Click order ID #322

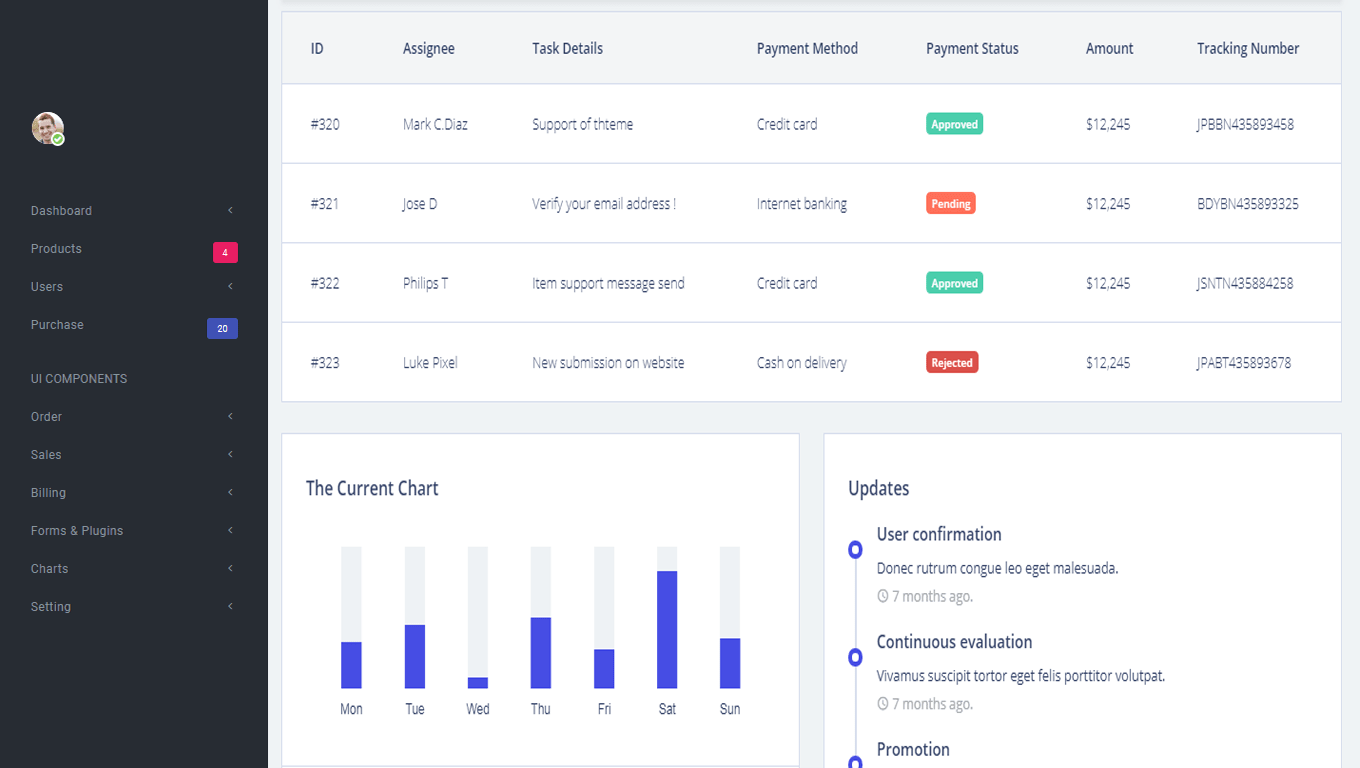point(325,283)
